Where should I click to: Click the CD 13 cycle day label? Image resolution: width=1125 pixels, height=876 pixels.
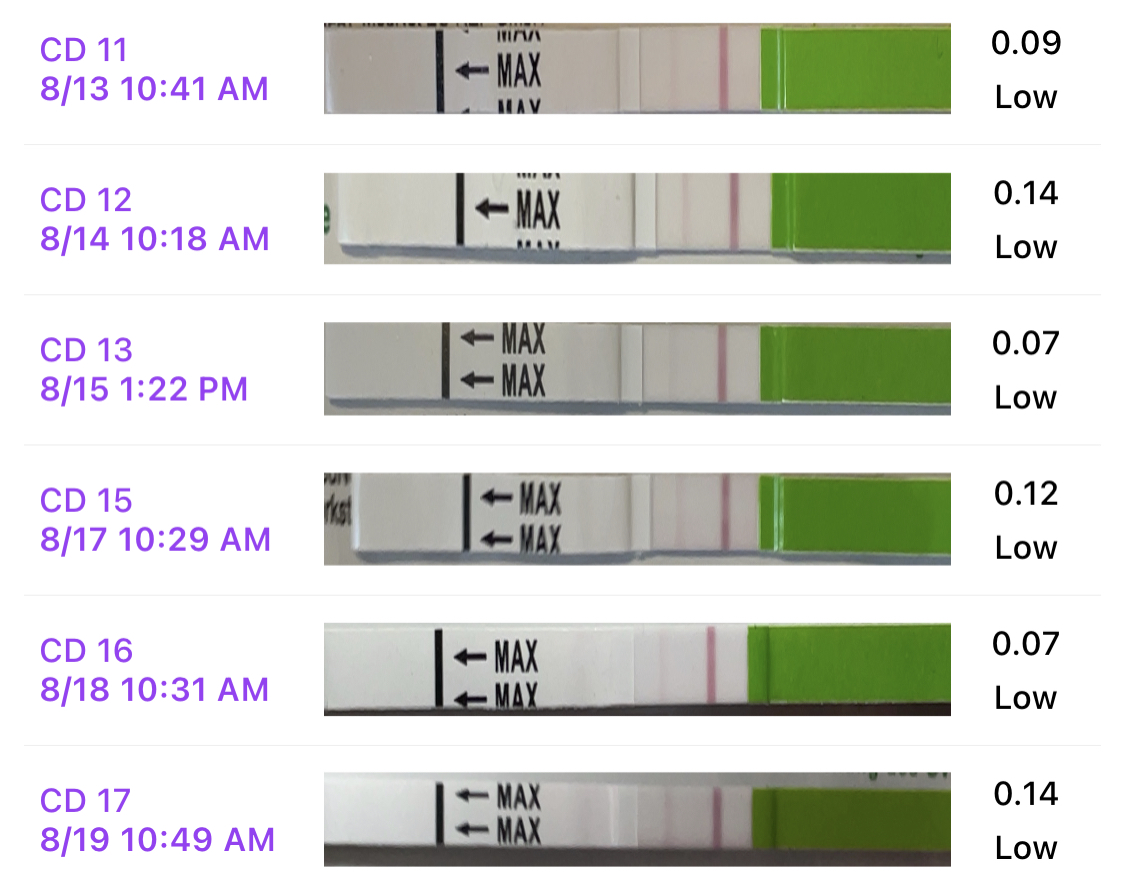pos(86,350)
